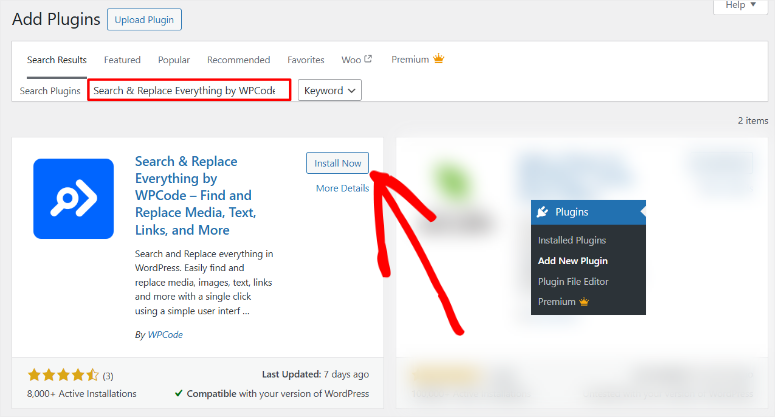
Task: Open the Help dropdown
Action: 740,6
